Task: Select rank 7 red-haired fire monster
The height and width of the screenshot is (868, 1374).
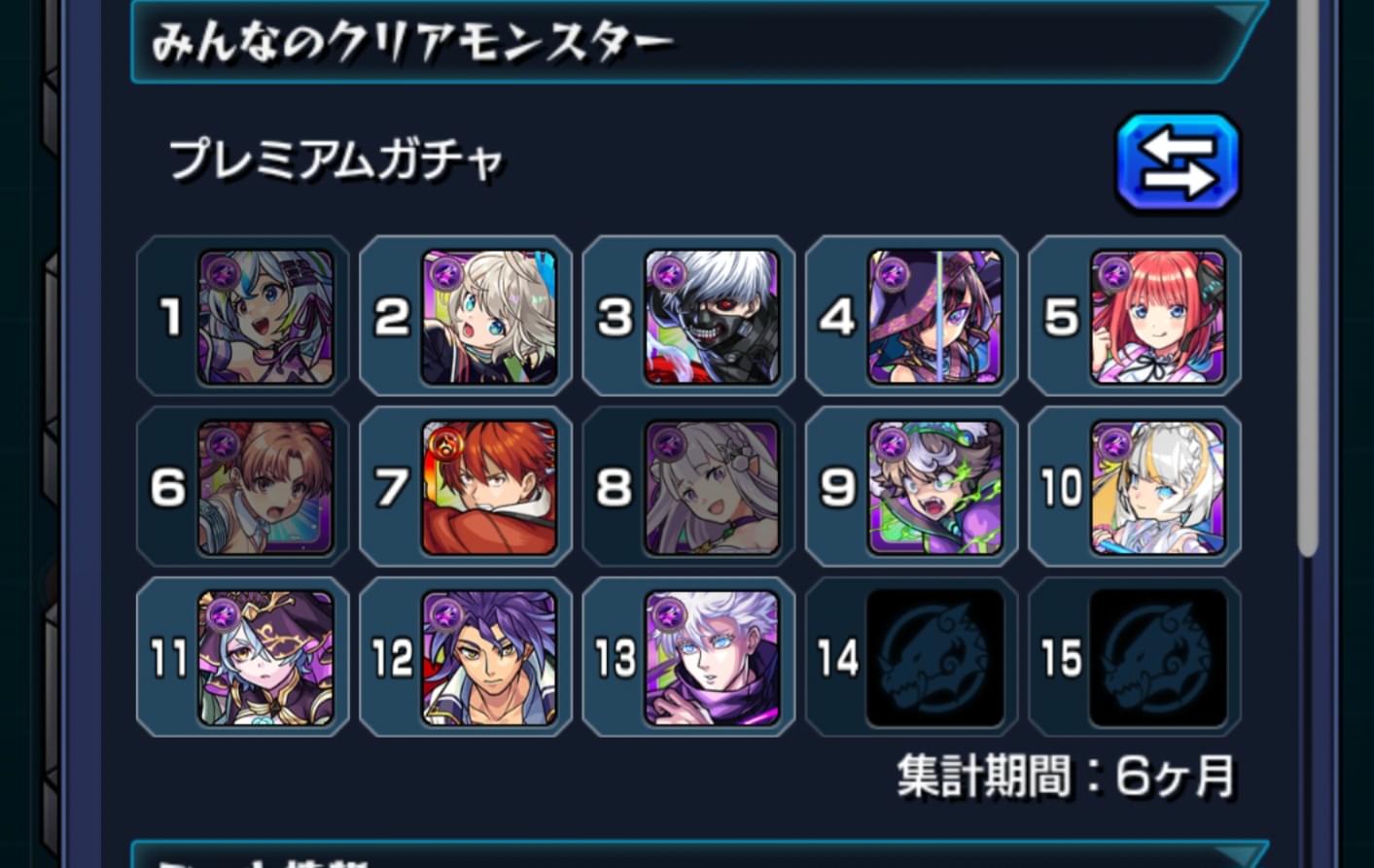Action: click(489, 487)
